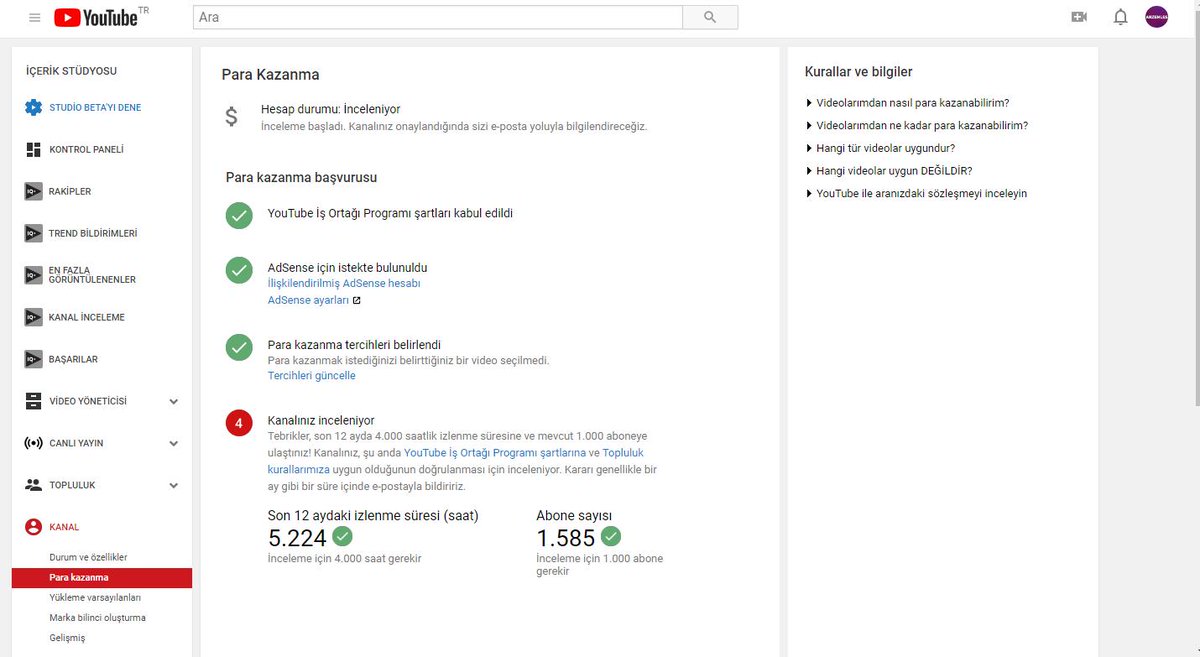The image size is (1200, 657).
Task: Click the 'Para kazanma başvurusu' heading
Action: 301,178
